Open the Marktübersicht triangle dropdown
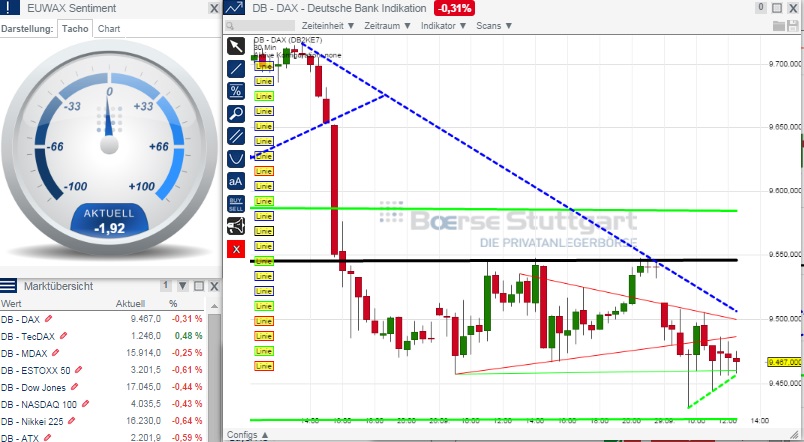The width and height of the screenshot is (804, 442). pos(183,286)
